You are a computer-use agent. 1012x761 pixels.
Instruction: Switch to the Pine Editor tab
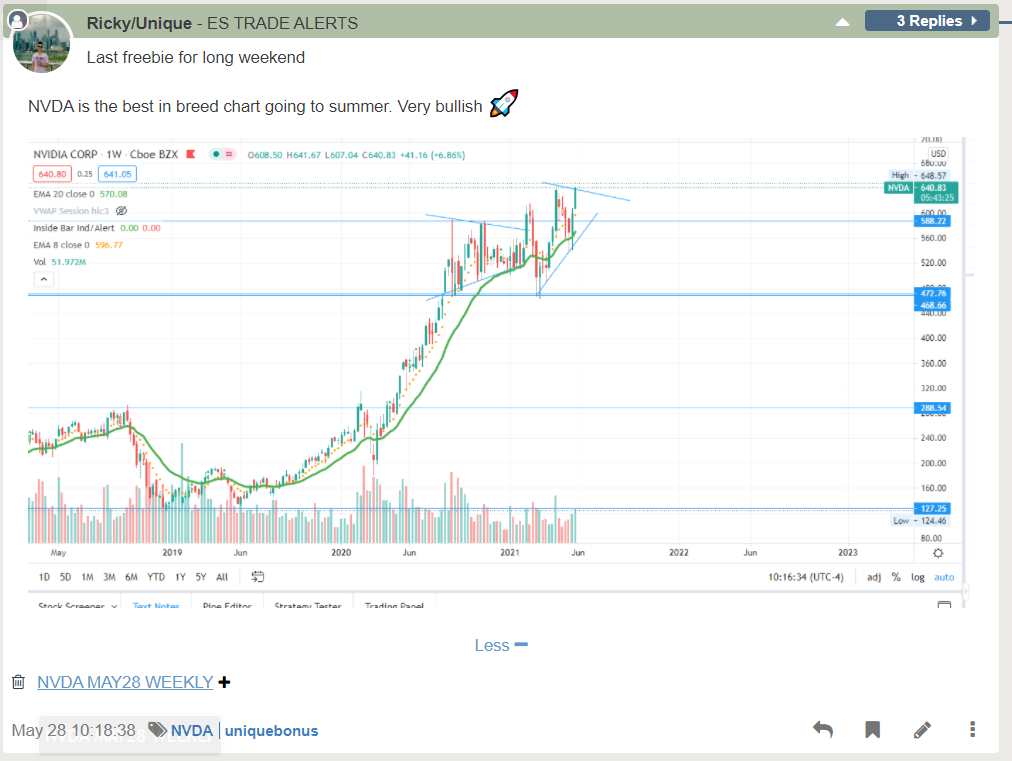pyautogui.click(x=227, y=605)
